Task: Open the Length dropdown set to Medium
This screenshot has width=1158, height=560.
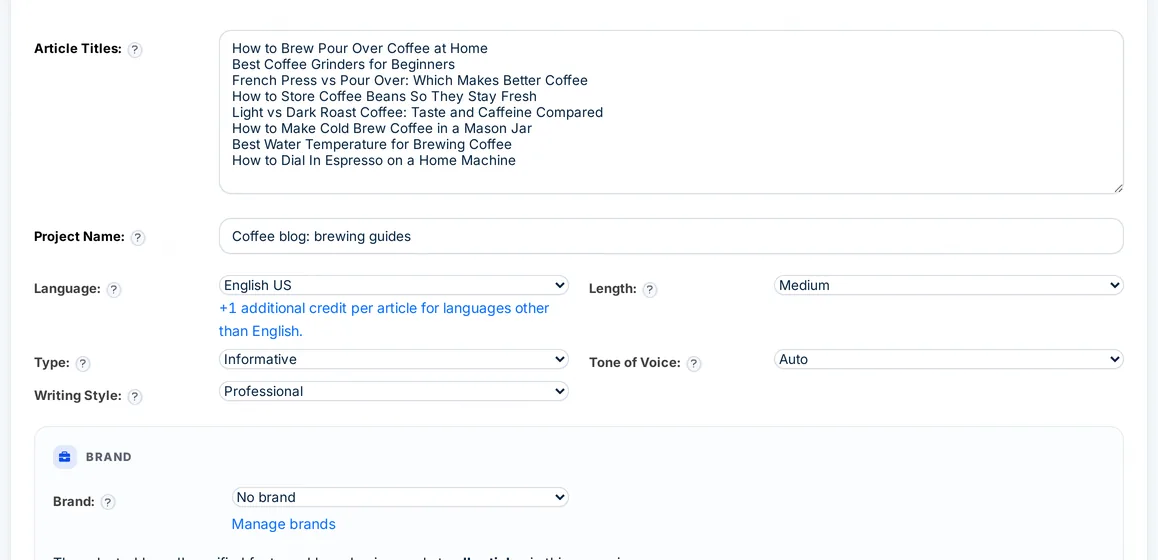Action: point(948,285)
